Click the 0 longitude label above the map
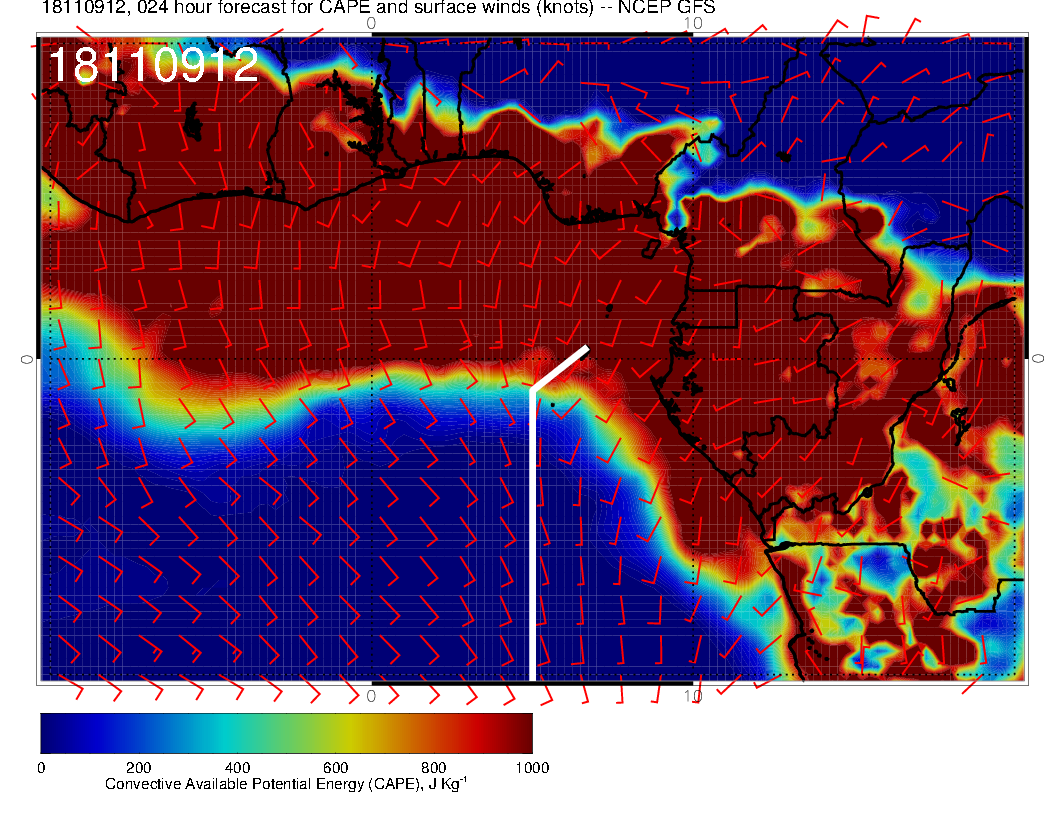This screenshot has width=1056, height=816. [371, 23]
